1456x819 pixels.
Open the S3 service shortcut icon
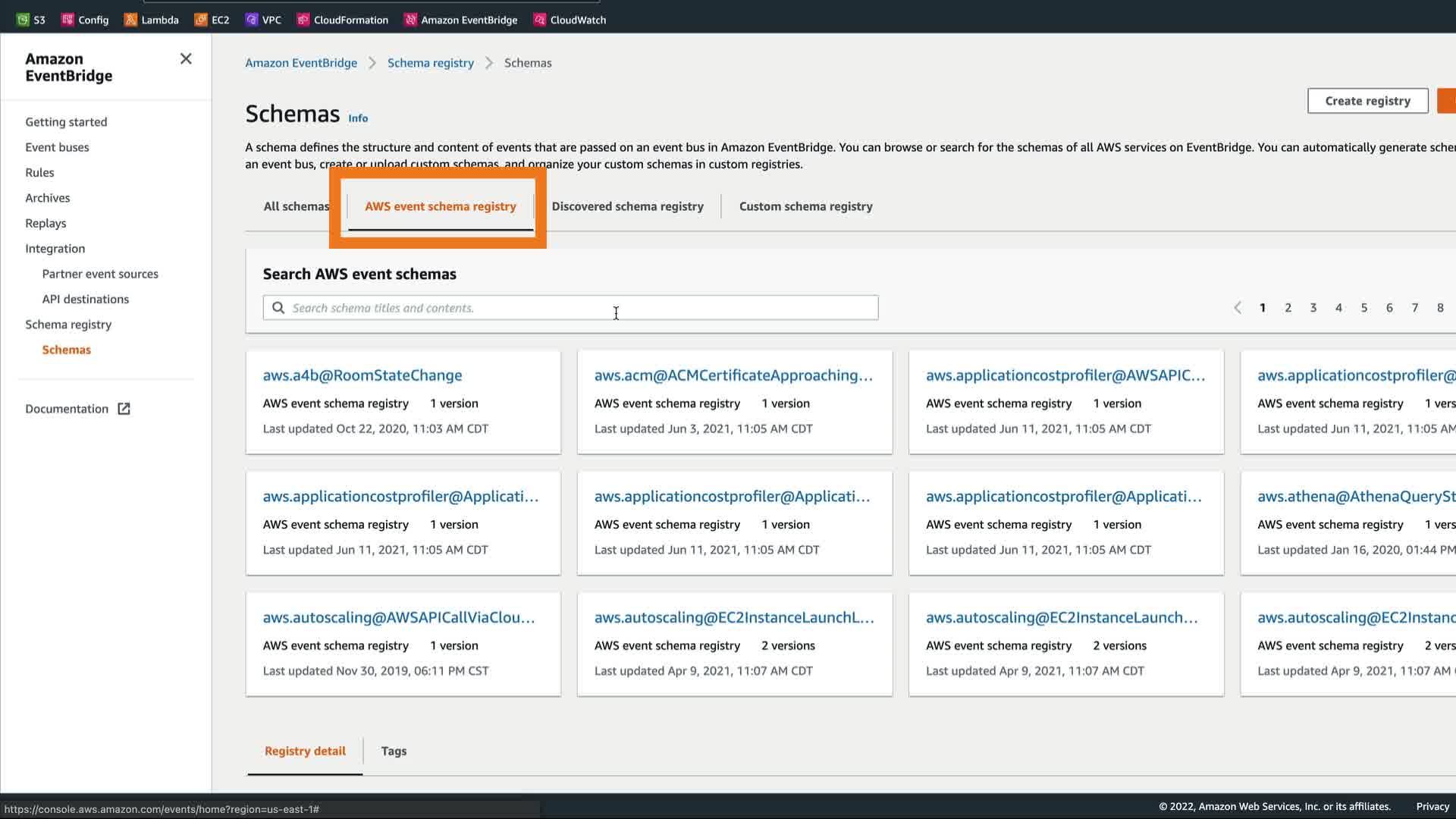click(23, 20)
